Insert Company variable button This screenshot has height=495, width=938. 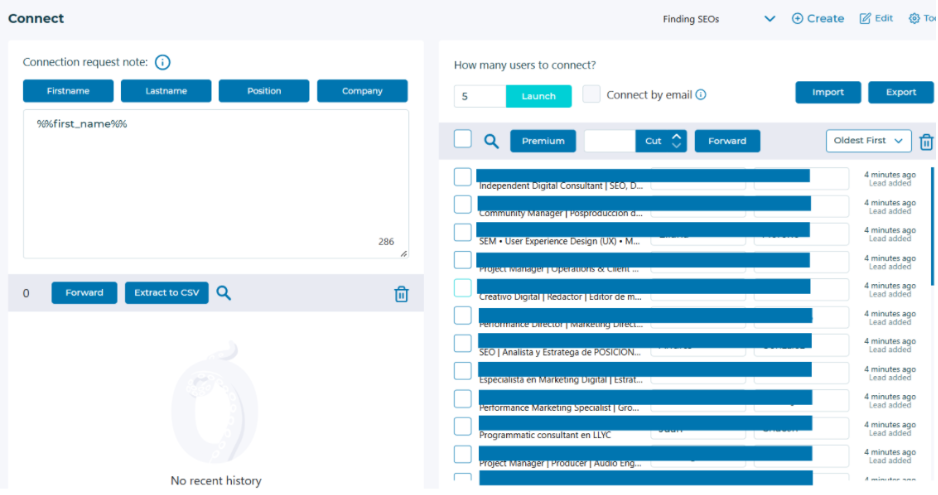362,91
